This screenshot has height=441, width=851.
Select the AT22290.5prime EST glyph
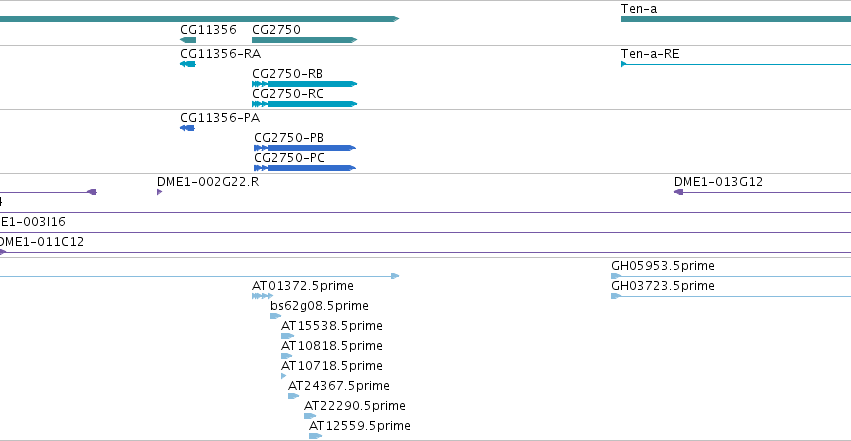[310, 416]
